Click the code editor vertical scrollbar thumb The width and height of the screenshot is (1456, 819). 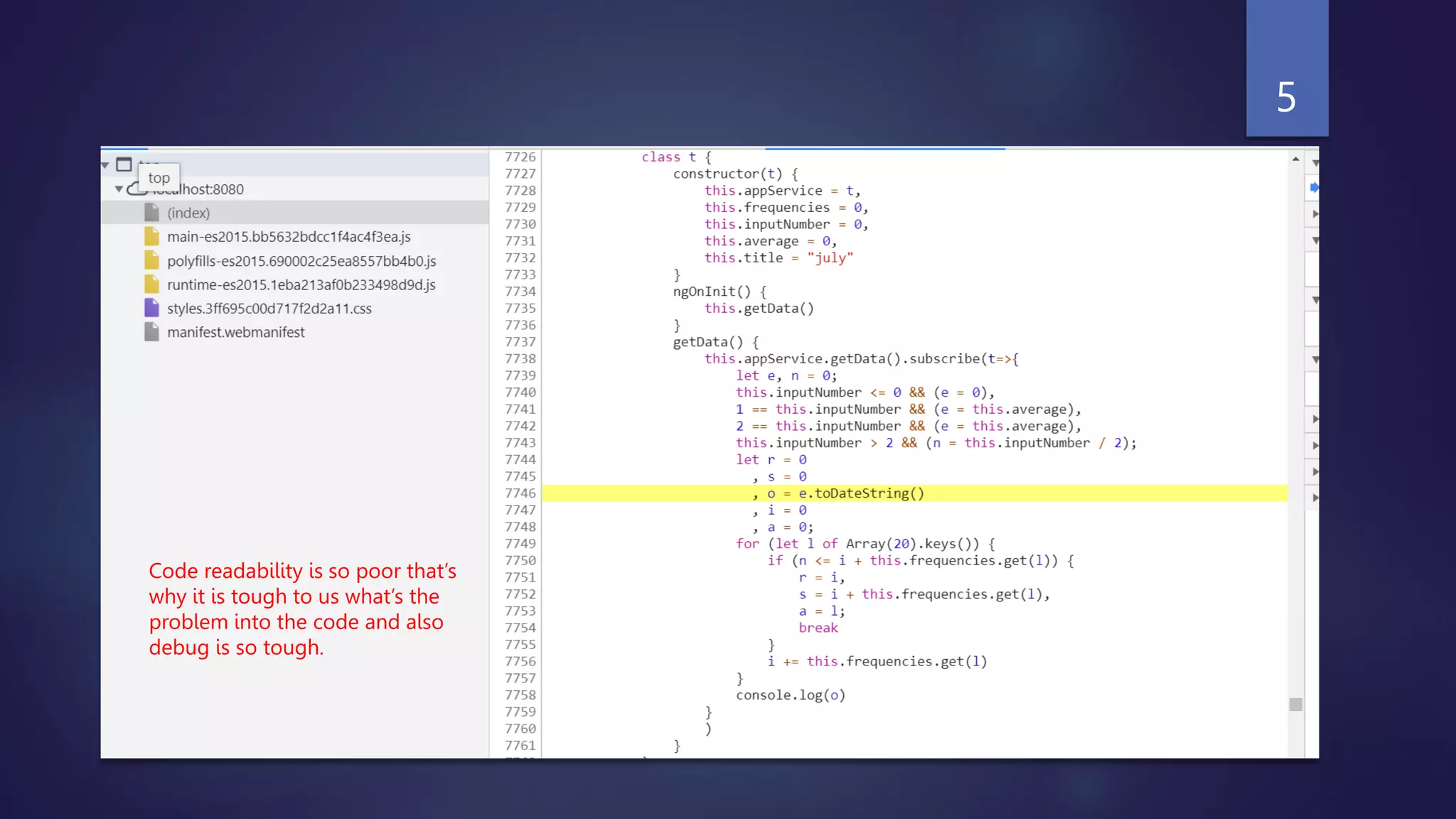click(1296, 705)
